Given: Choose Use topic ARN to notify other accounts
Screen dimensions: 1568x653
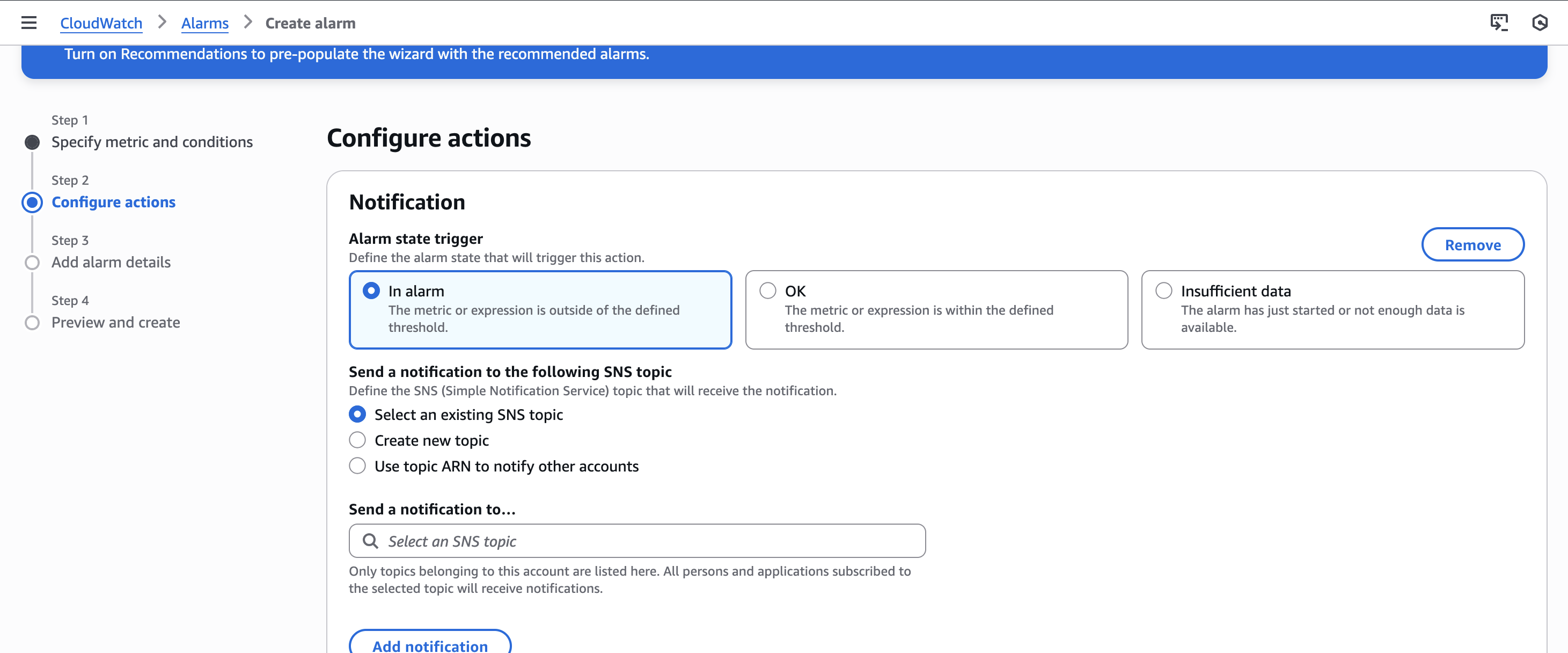Looking at the screenshot, I should [358, 466].
